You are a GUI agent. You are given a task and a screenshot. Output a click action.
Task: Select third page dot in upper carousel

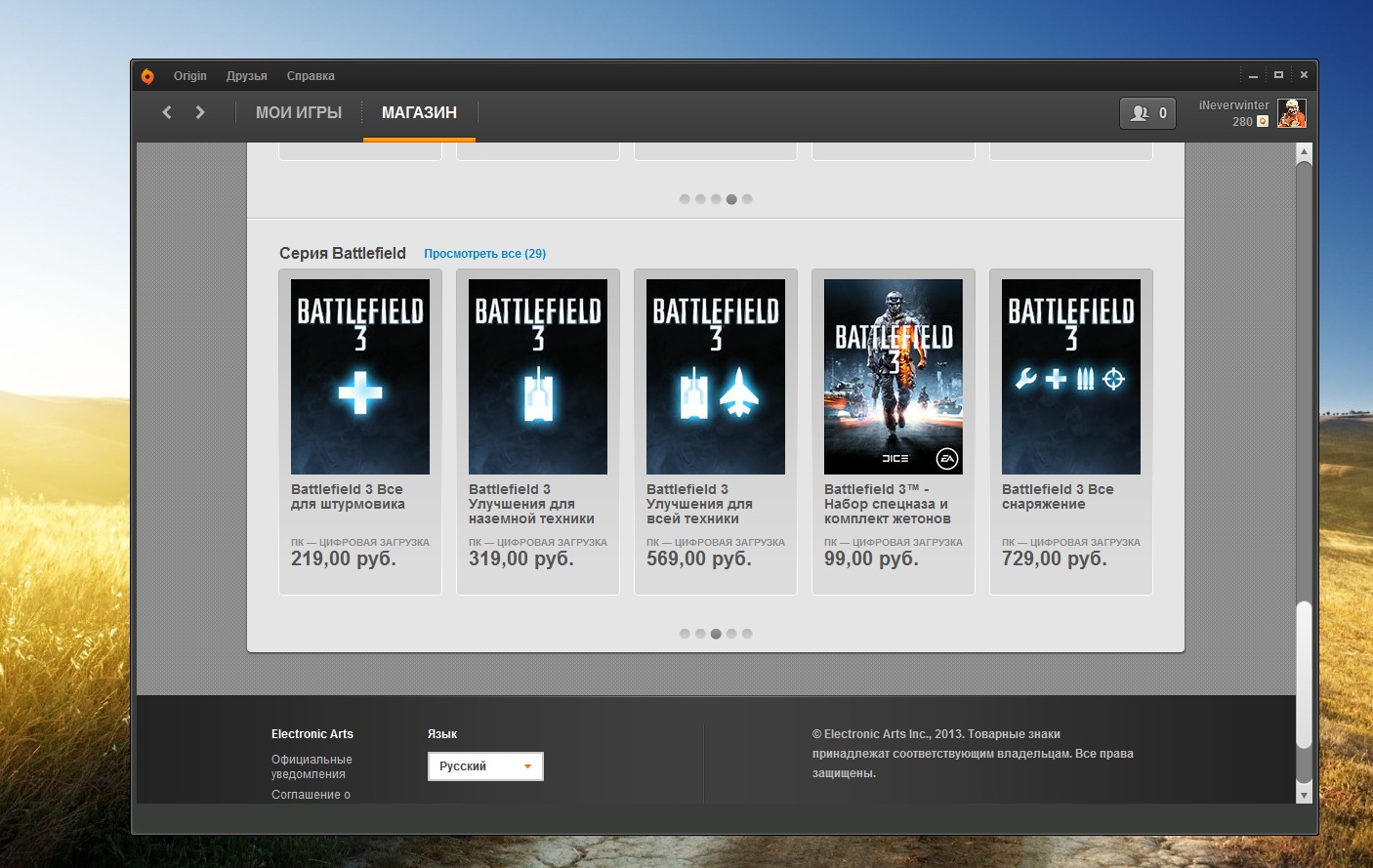(x=716, y=199)
